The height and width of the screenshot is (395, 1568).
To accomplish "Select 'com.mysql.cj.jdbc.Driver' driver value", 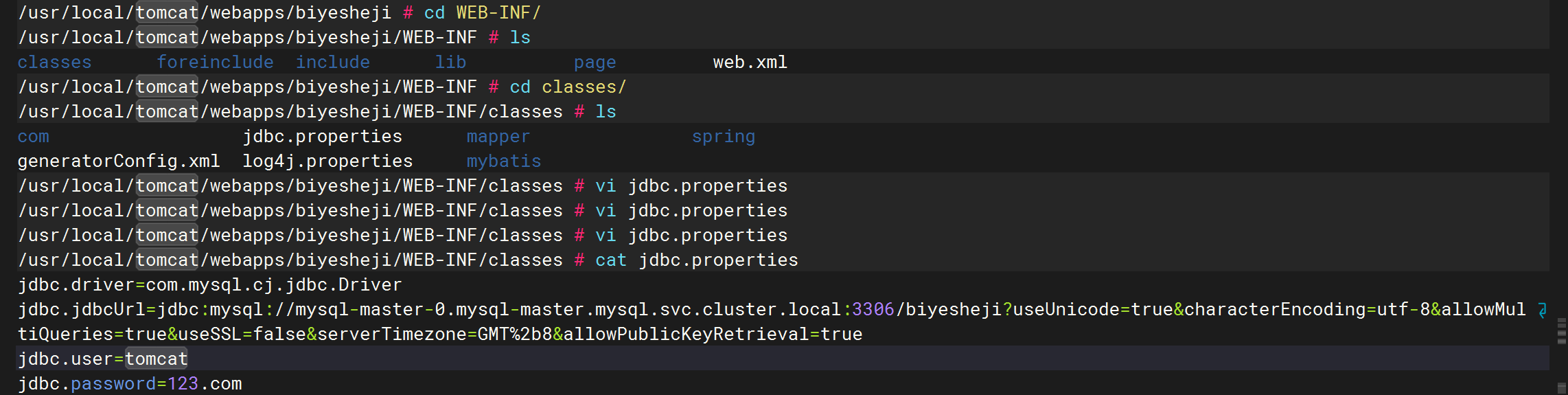I will pyautogui.click(x=274, y=285).
